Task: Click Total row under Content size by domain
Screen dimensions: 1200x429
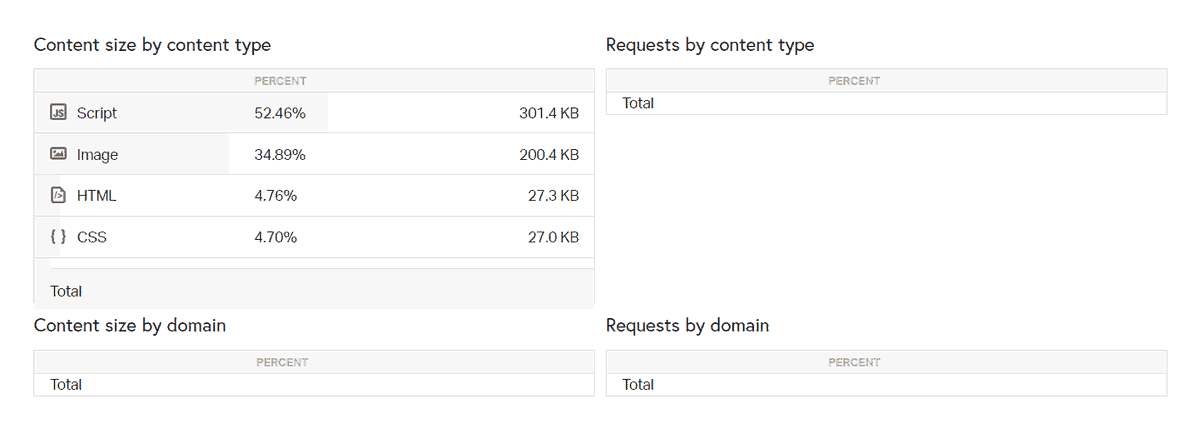Action: 314,385
